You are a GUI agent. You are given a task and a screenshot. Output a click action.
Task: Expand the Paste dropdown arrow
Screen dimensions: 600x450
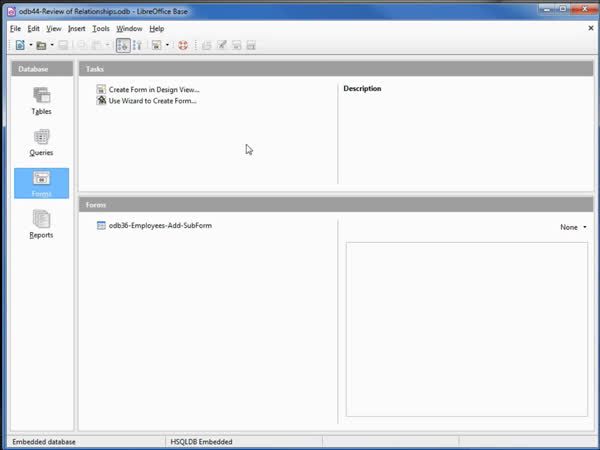(x=108, y=45)
